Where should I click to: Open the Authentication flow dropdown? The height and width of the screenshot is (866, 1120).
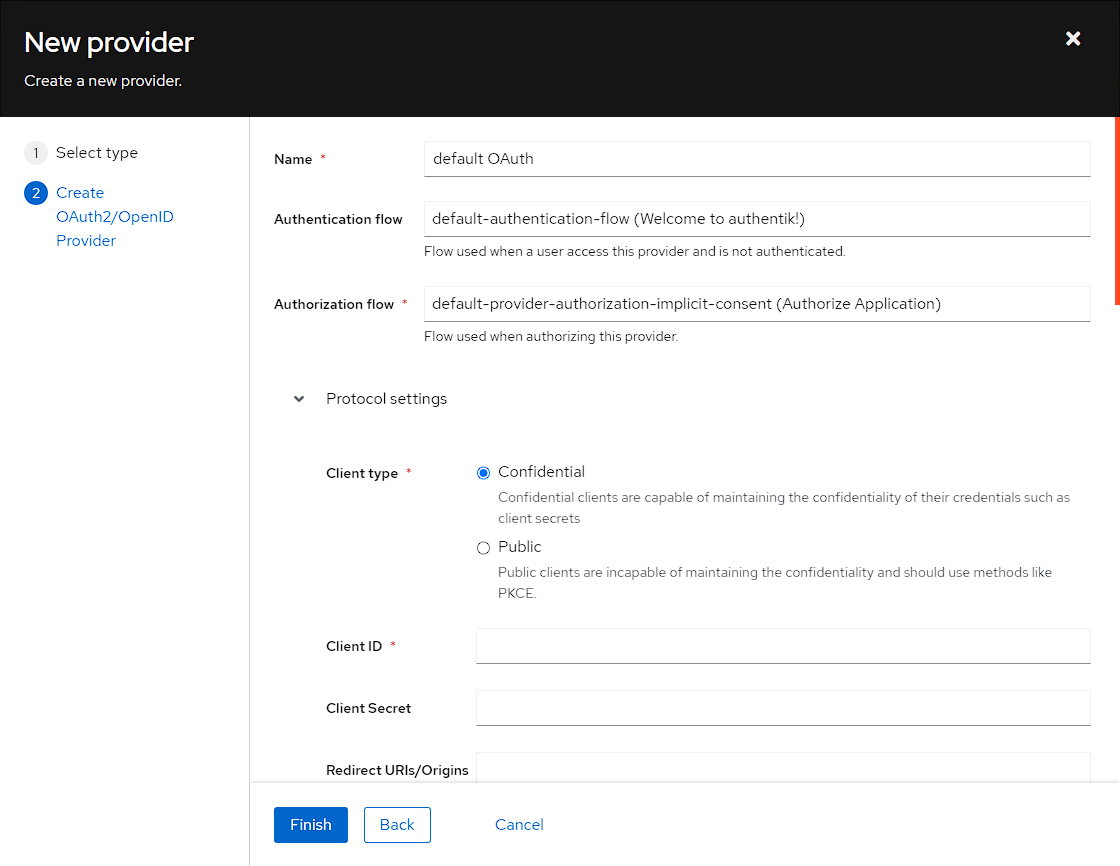(x=756, y=219)
